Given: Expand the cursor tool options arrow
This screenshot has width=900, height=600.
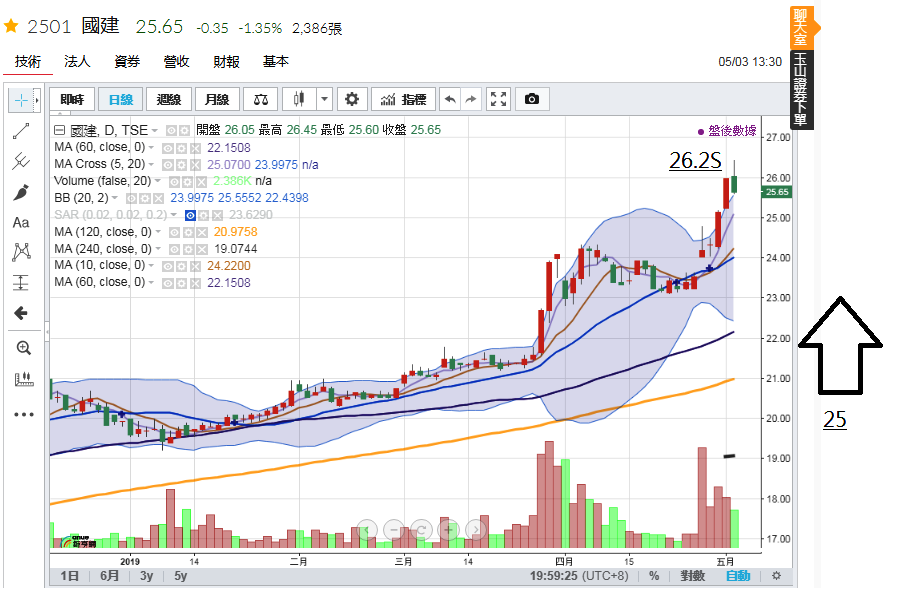Looking at the screenshot, I should (x=37, y=100).
